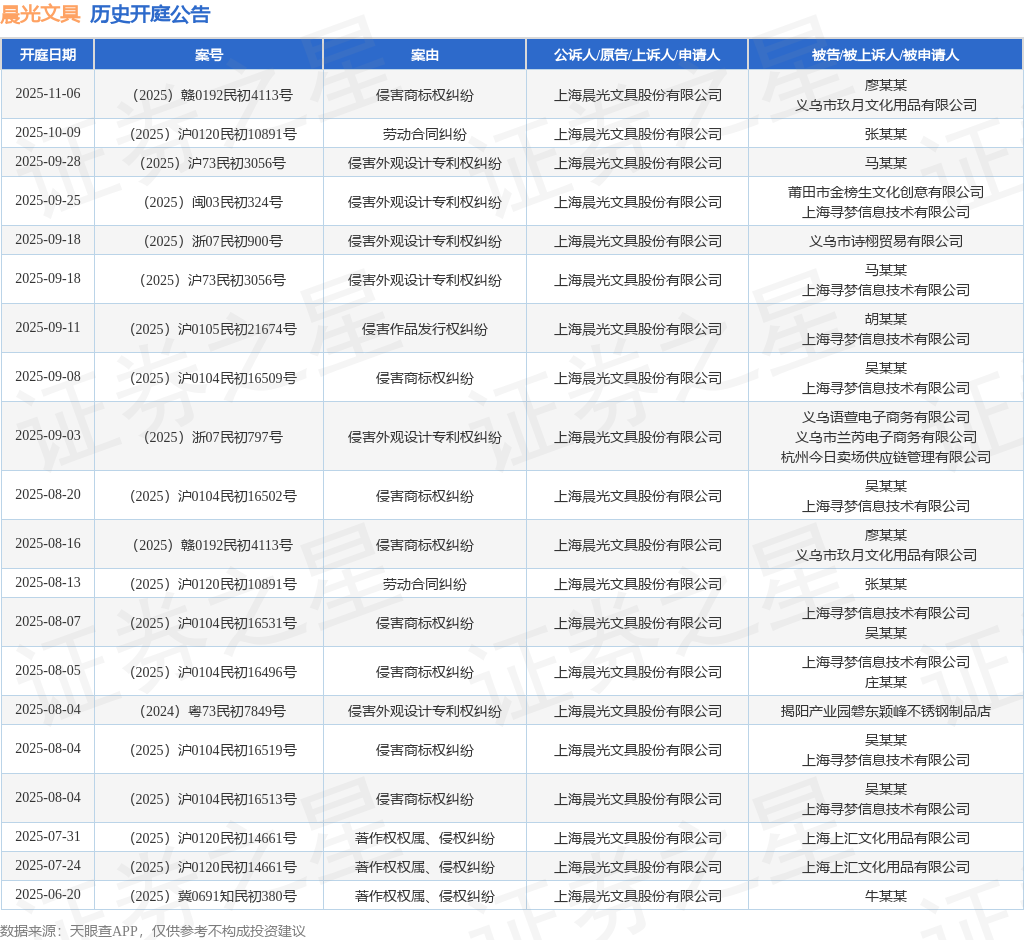Select case number 沪73民初3056号 in 2025-09-28 row
The image size is (1024, 940).
[213, 163]
